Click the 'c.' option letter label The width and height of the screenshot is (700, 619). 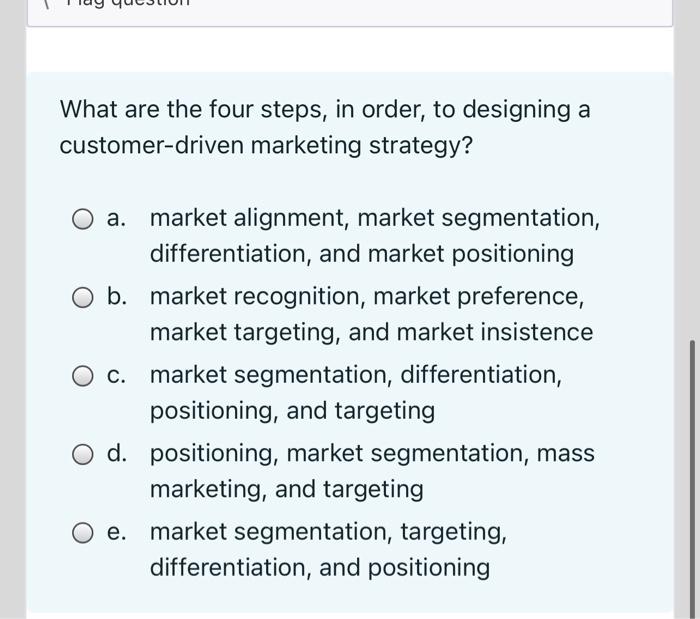click(x=118, y=376)
